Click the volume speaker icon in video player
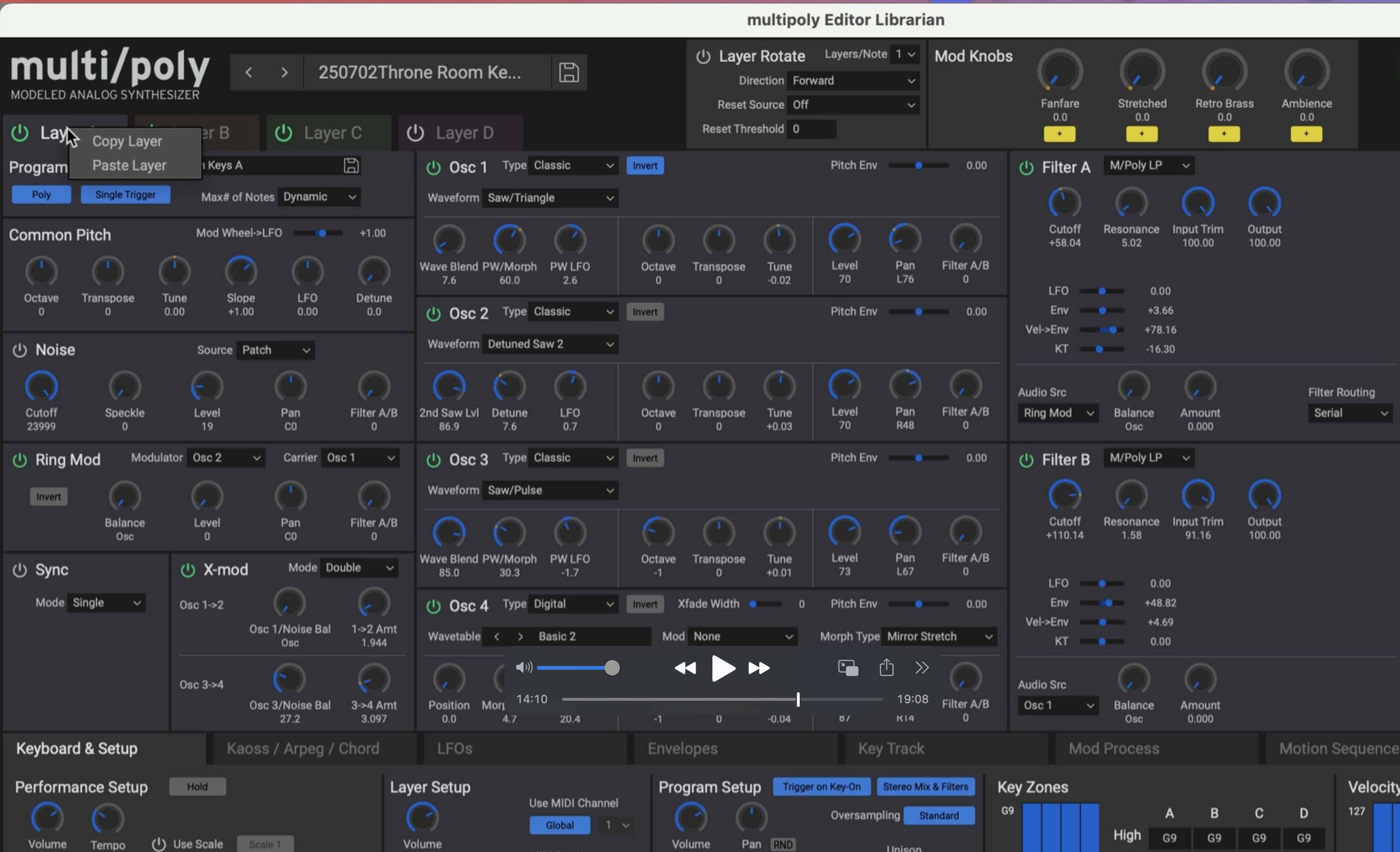 [524, 667]
